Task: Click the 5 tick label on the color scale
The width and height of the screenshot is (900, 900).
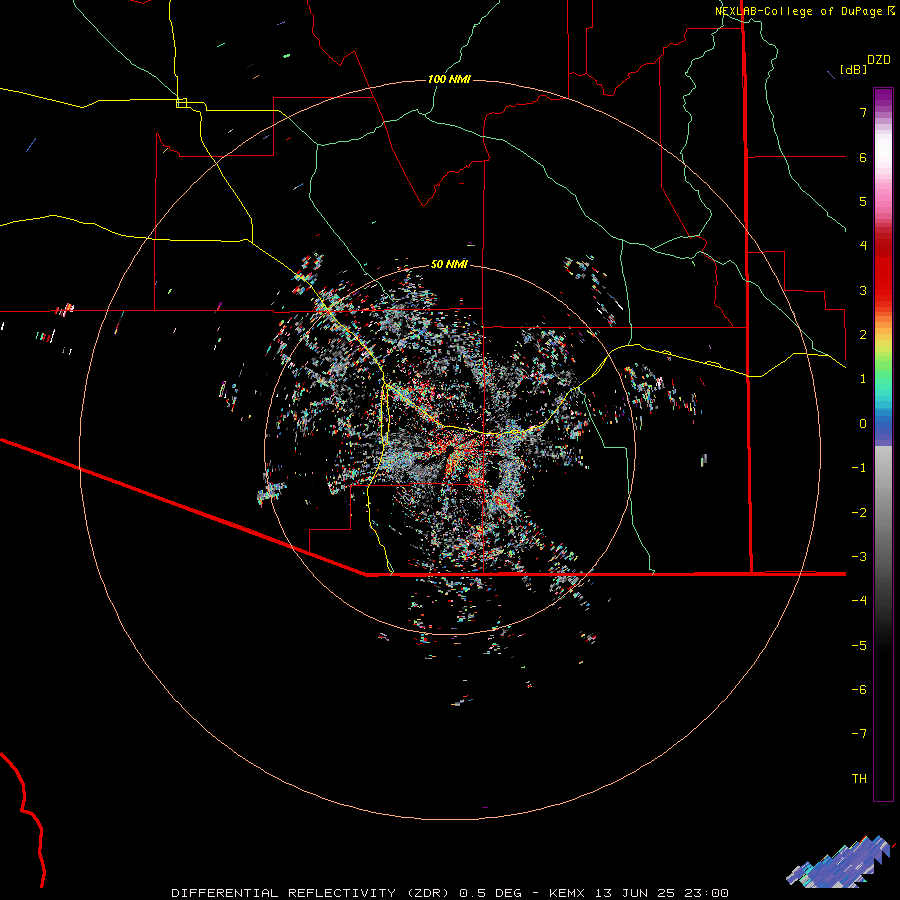Action: (x=863, y=201)
